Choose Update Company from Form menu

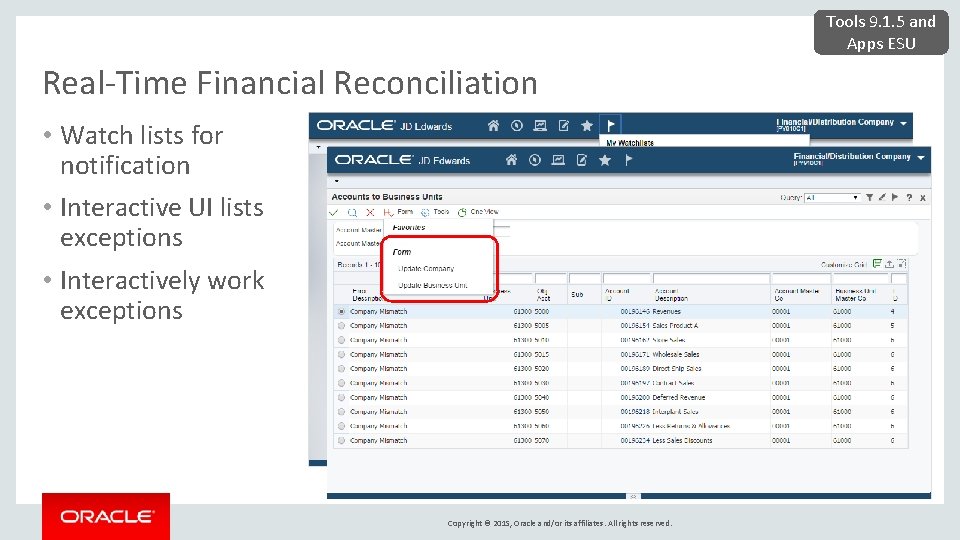point(426,268)
